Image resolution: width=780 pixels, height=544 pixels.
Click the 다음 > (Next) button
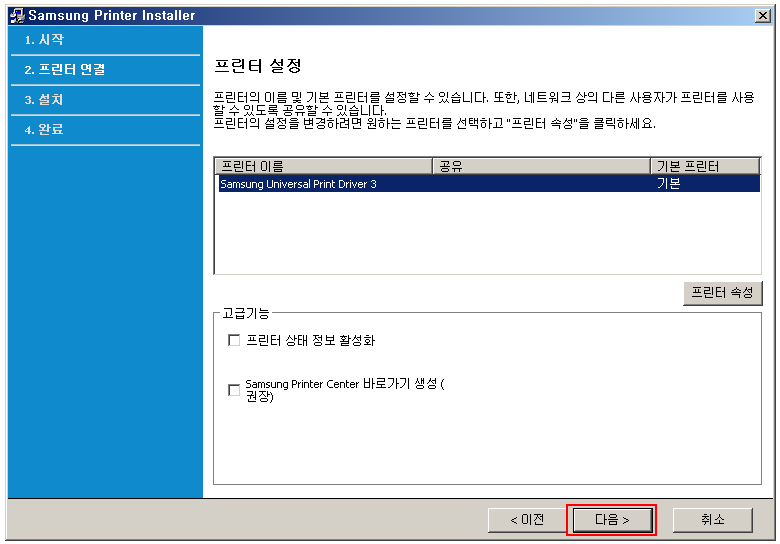point(612,520)
